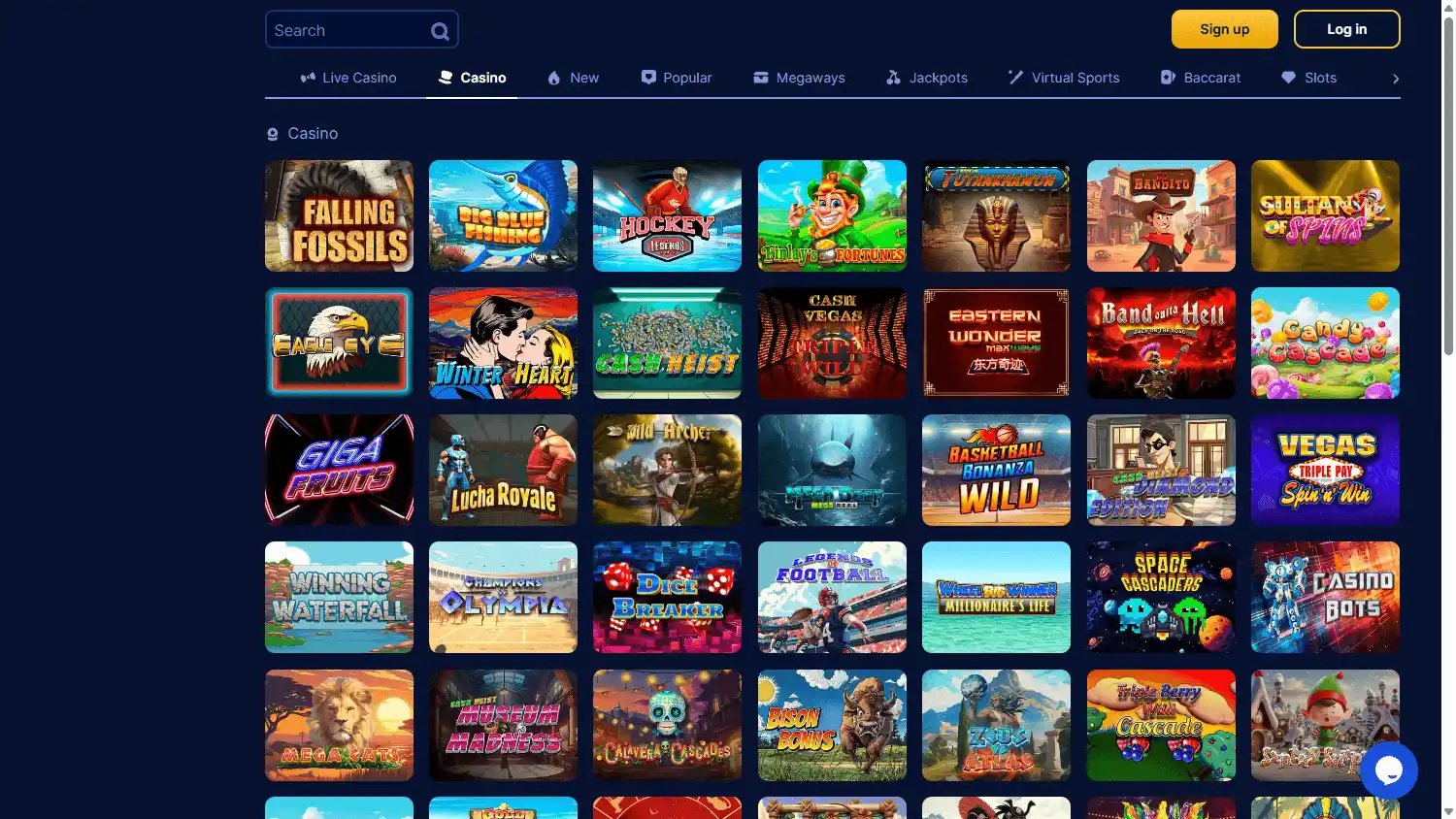Screen dimensions: 1456x819
Task: Open the Legends of Football game
Action: [832, 597]
